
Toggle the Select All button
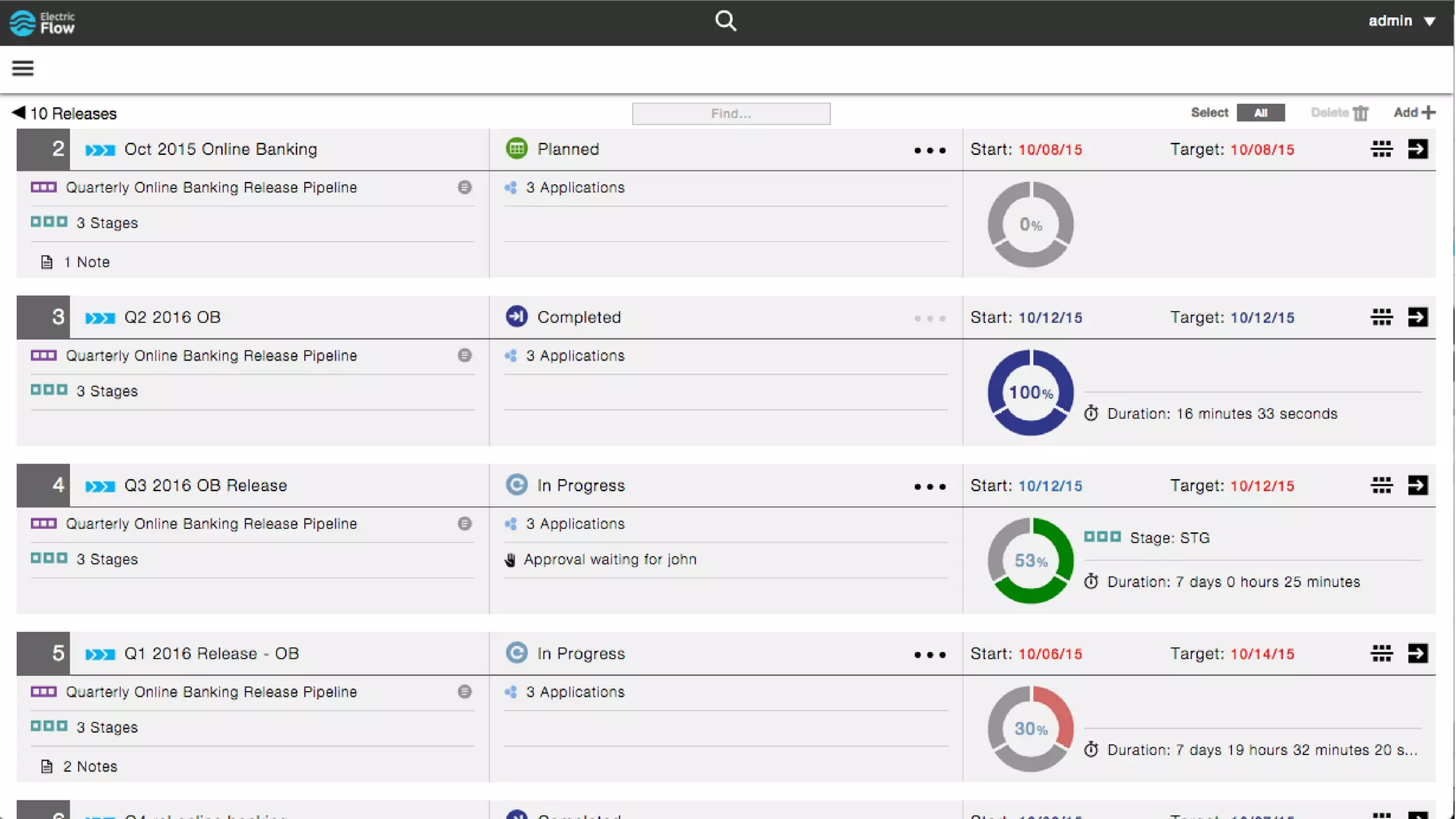pos(1260,113)
